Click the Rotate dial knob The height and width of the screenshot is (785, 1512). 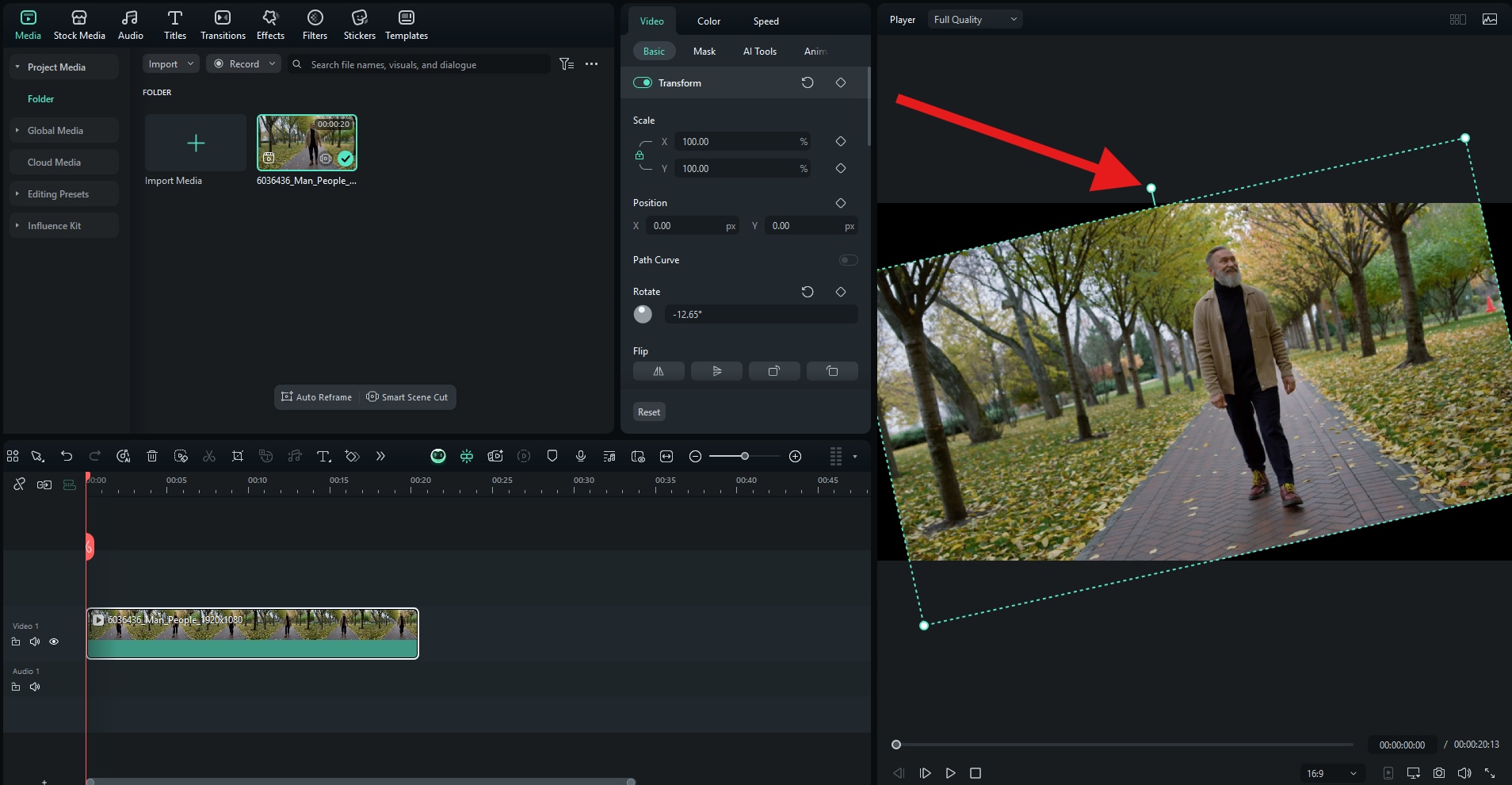point(643,314)
